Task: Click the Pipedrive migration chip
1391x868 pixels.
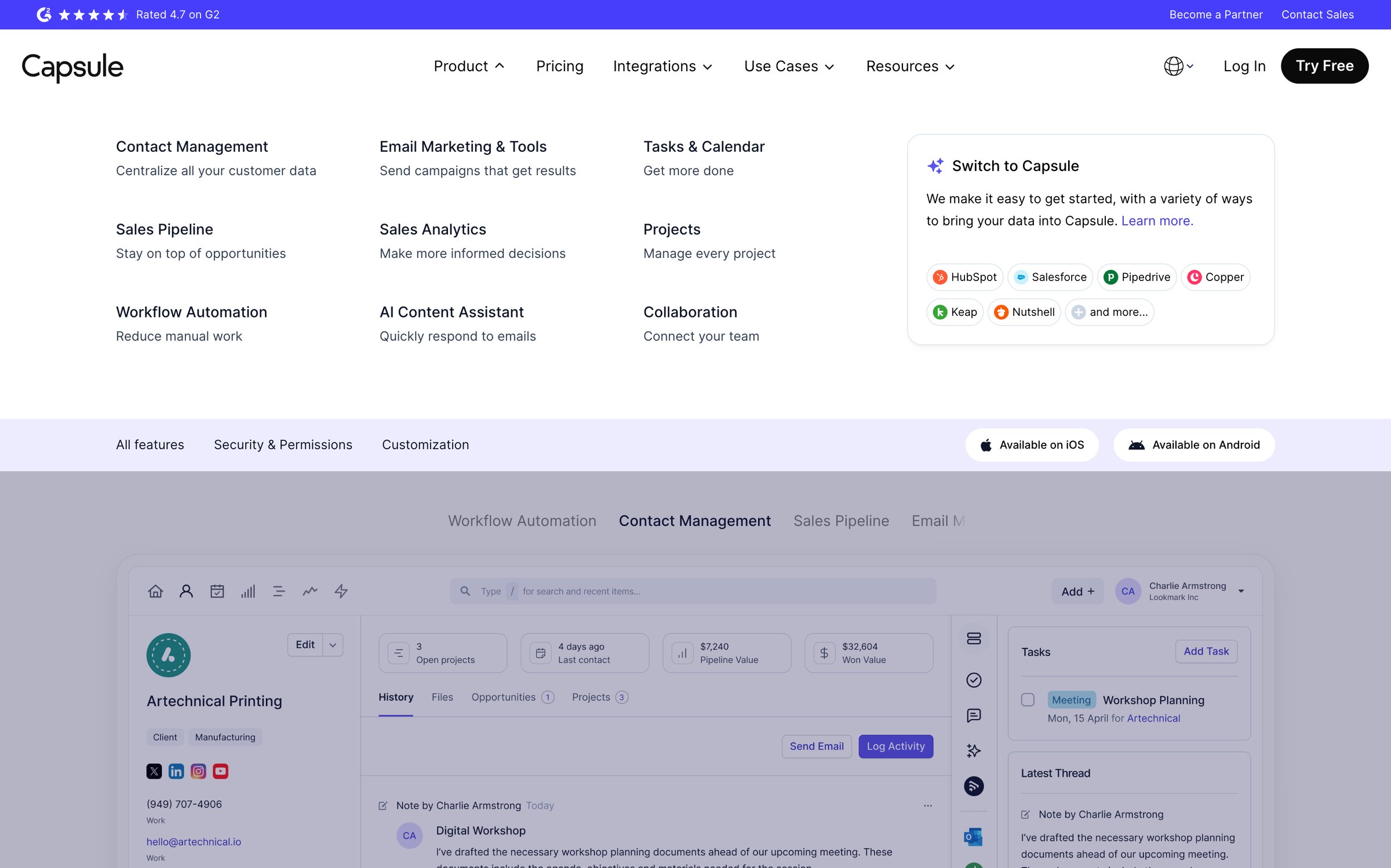Action: pos(1137,277)
